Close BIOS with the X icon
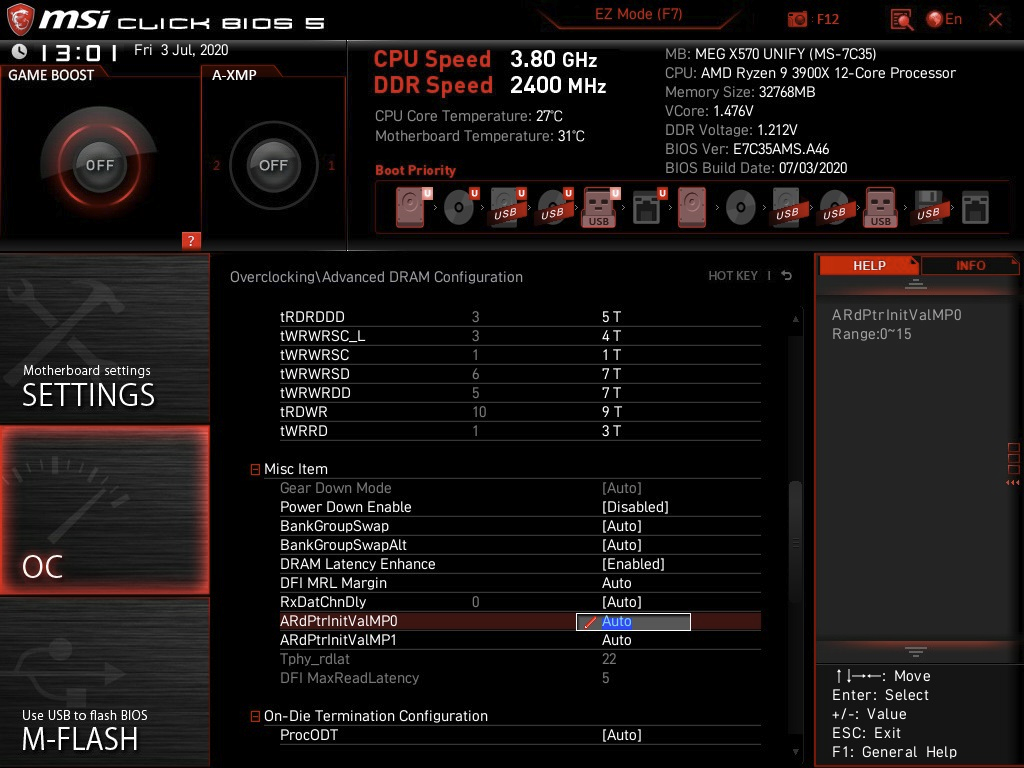 995,19
